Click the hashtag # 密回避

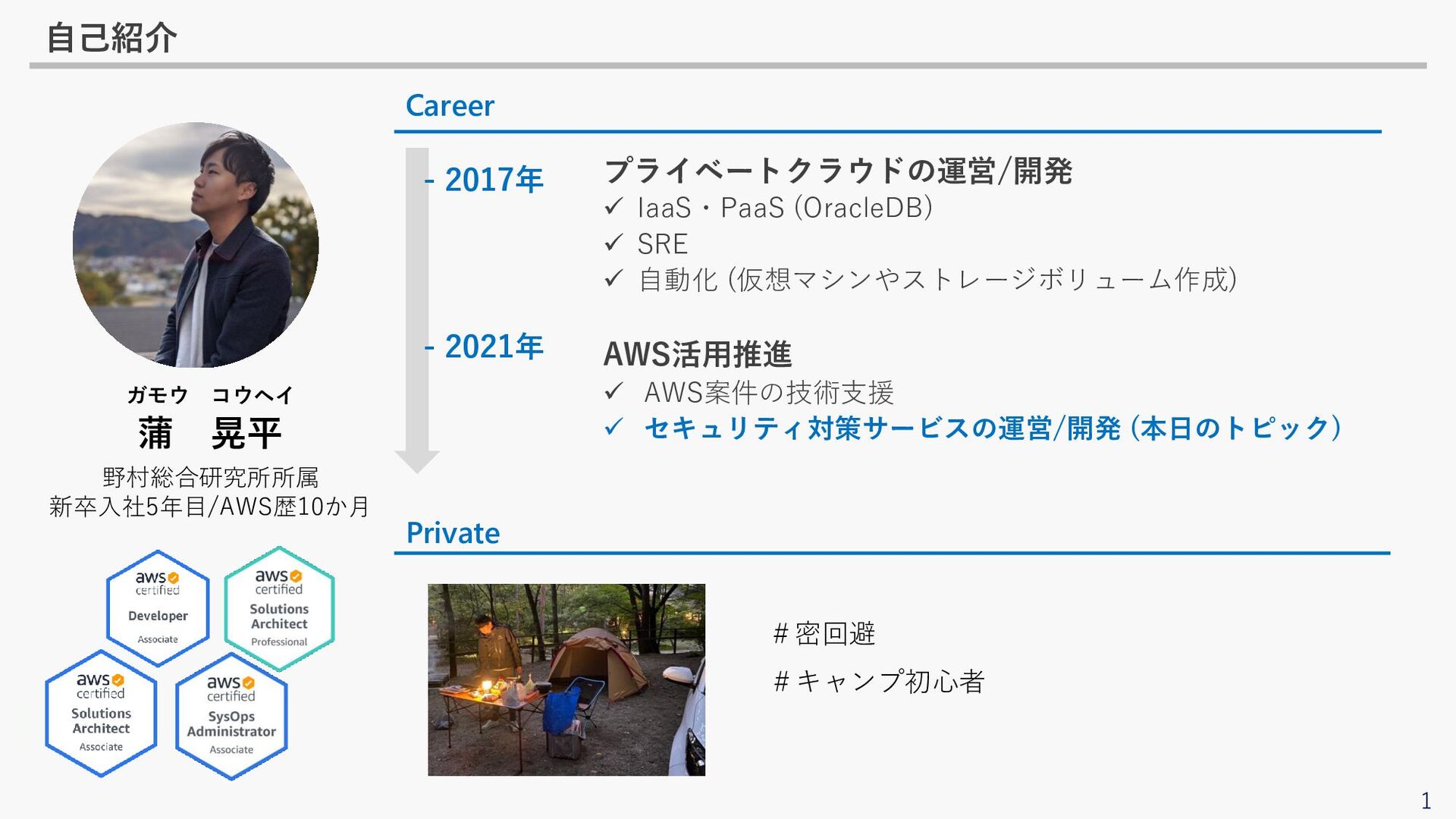coord(824,633)
